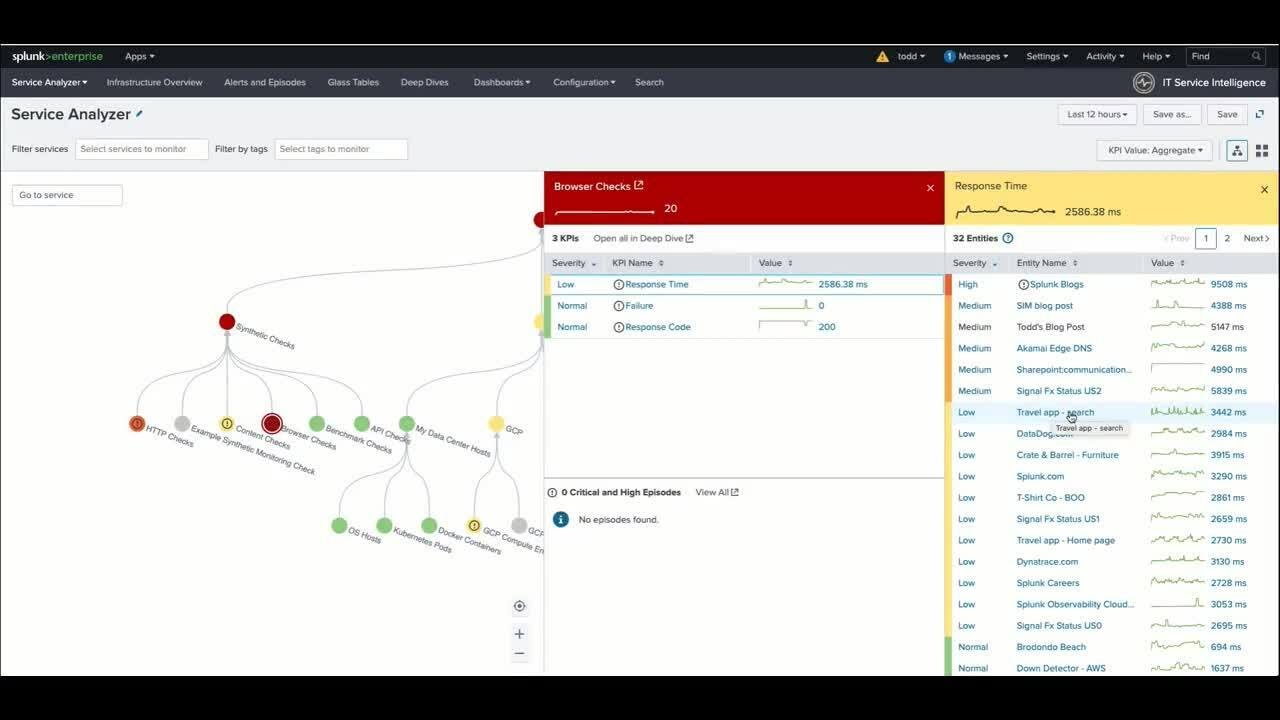Click the Save as... button

click(1172, 114)
